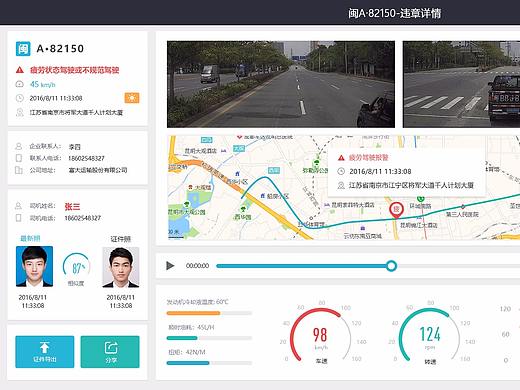Click the contact name 李四
Image resolution: width=520 pixels, height=390 pixels.
(75, 147)
